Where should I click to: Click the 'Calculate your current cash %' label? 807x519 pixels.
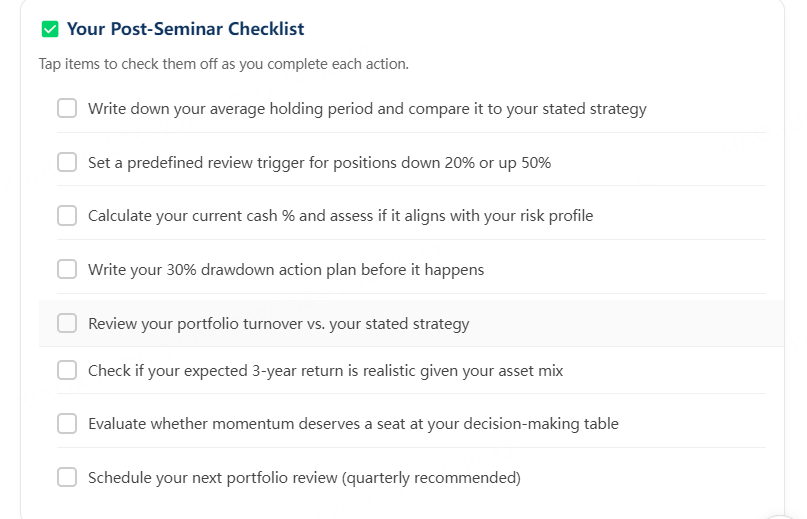[340, 216]
